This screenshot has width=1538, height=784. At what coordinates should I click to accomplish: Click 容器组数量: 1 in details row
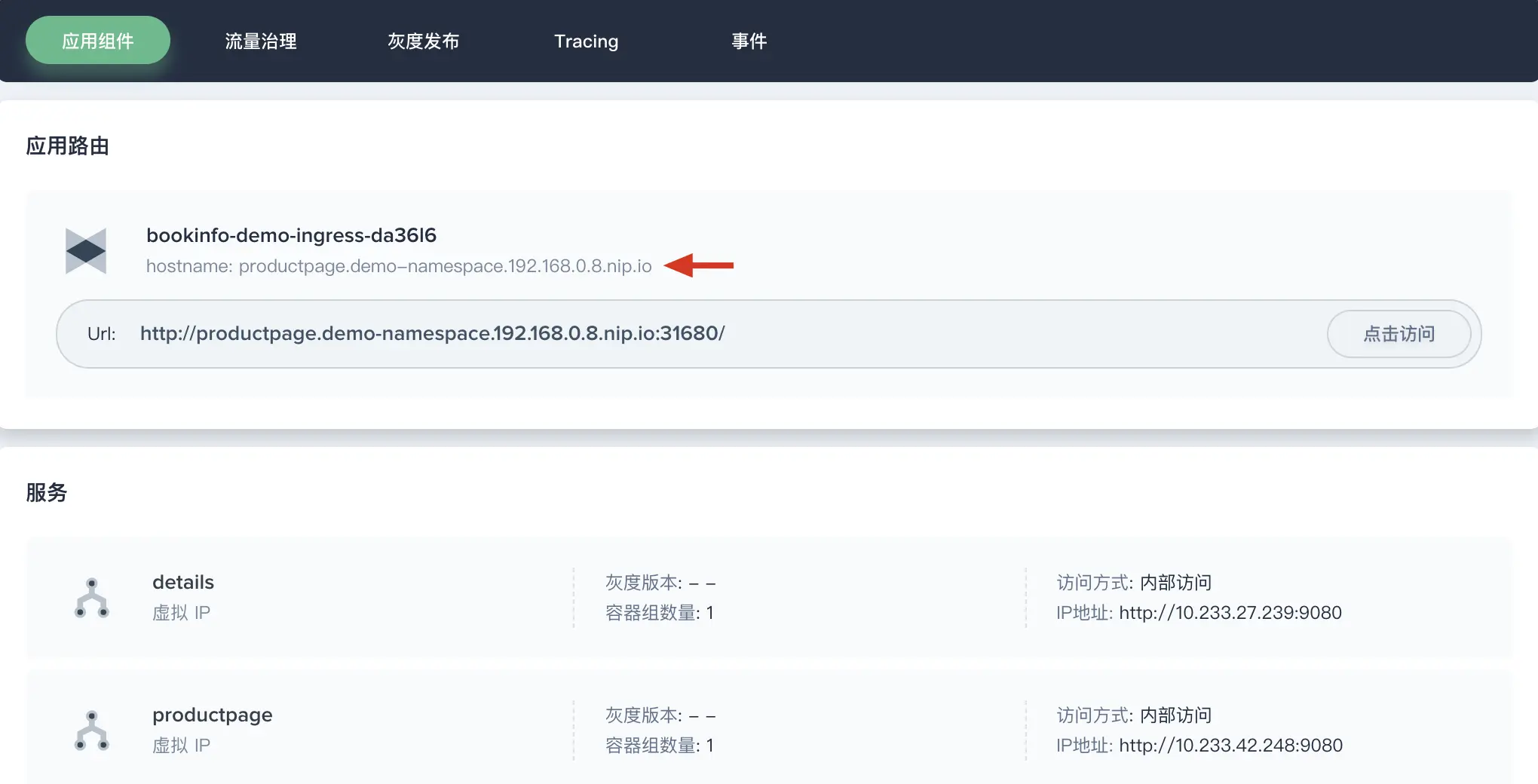point(660,613)
